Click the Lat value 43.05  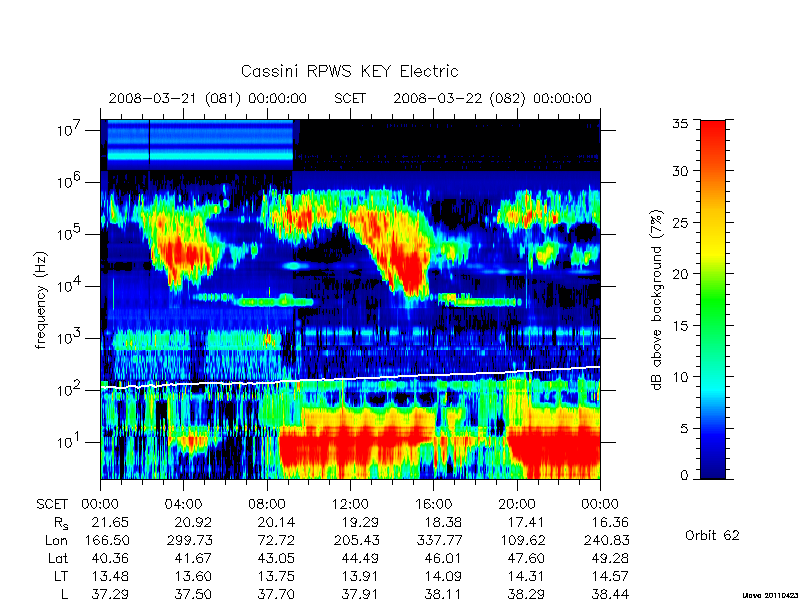[x=277, y=558]
